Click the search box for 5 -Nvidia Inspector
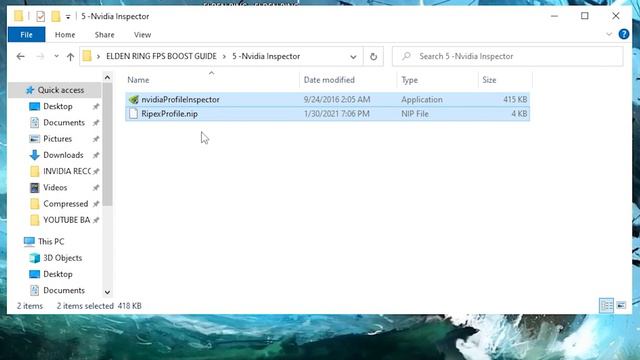The image size is (640, 360). [x=507, y=56]
